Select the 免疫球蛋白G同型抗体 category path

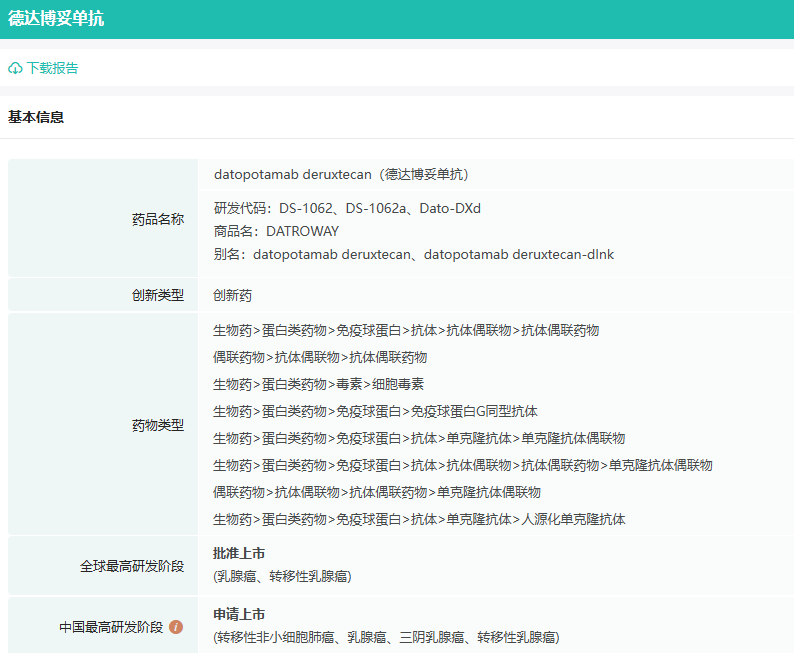pyautogui.click(x=375, y=411)
